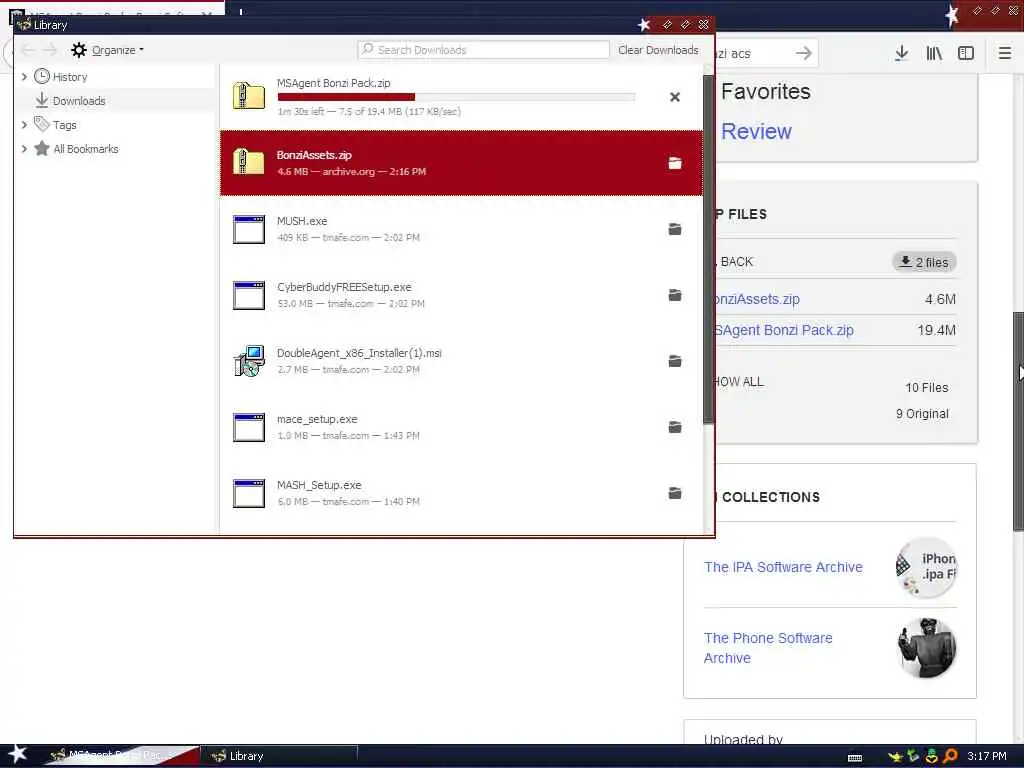The height and width of the screenshot is (768, 1024).
Task: Open the browser library bookshelf icon
Action: click(x=934, y=53)
